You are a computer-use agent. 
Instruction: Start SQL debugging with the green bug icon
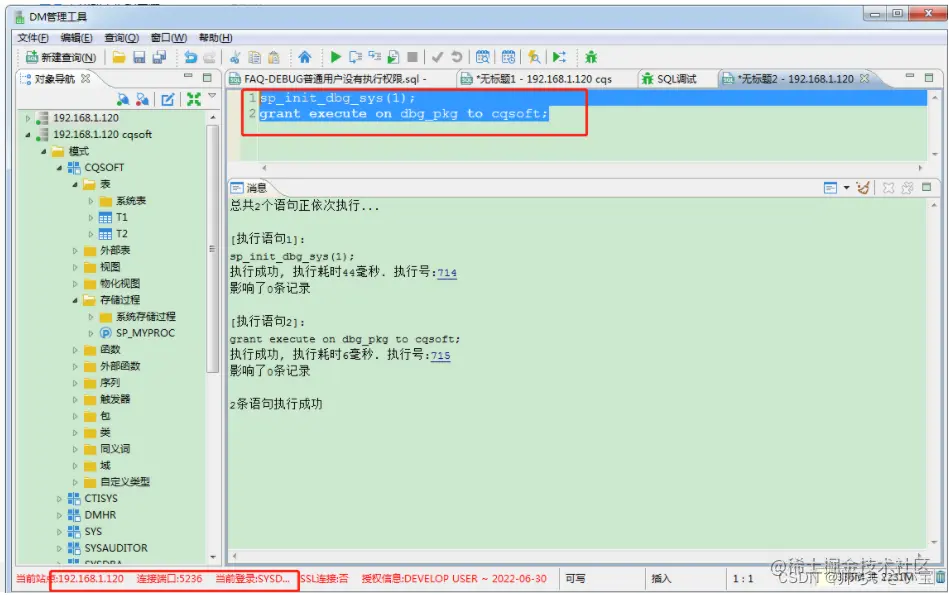pos(591,58)
